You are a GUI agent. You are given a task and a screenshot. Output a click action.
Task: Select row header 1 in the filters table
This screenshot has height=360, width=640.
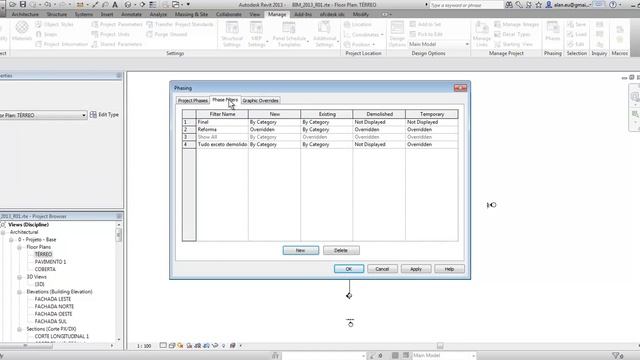[189, 122]
